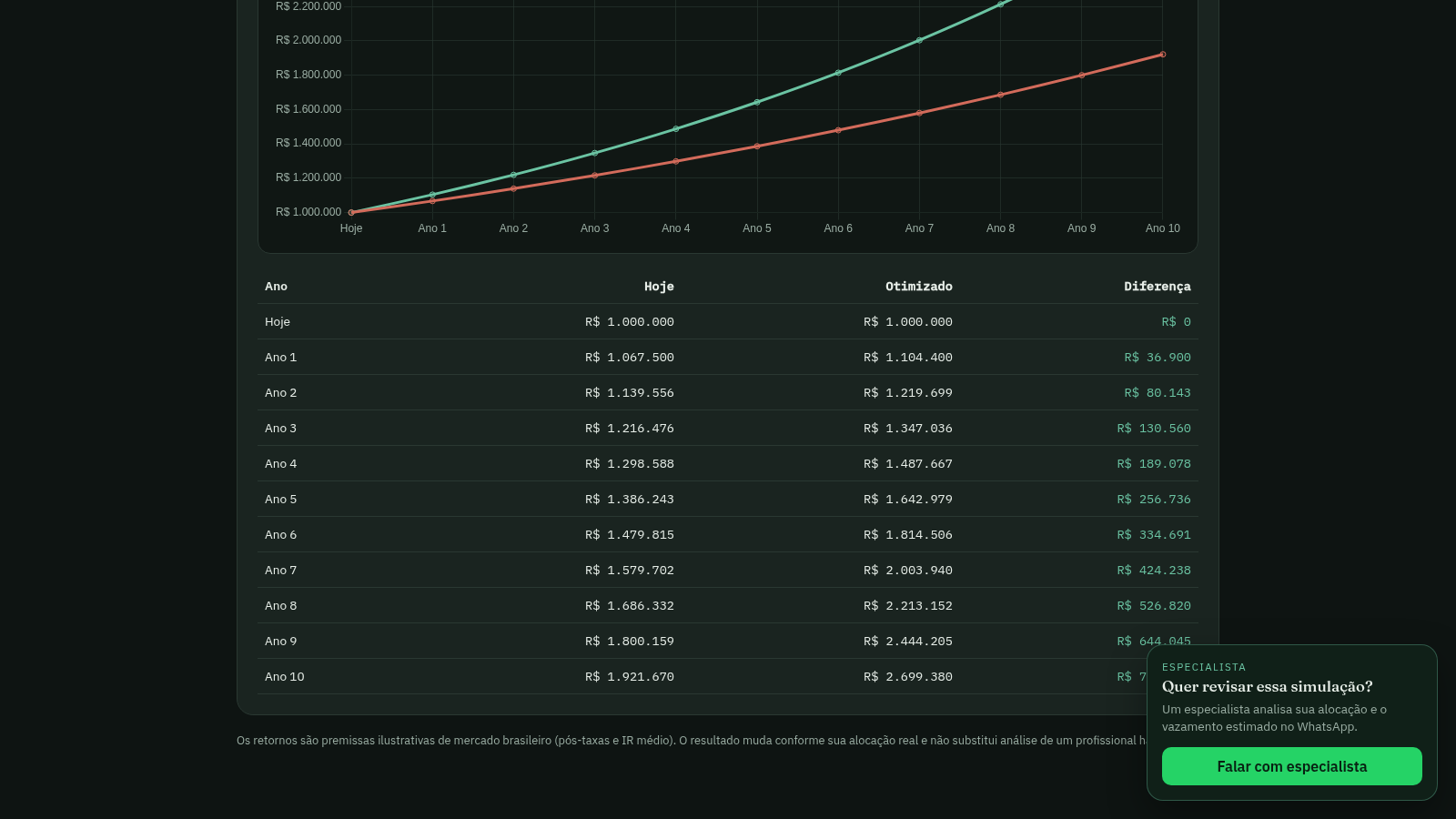Select the R$ 2.699.380 cell

908,676
